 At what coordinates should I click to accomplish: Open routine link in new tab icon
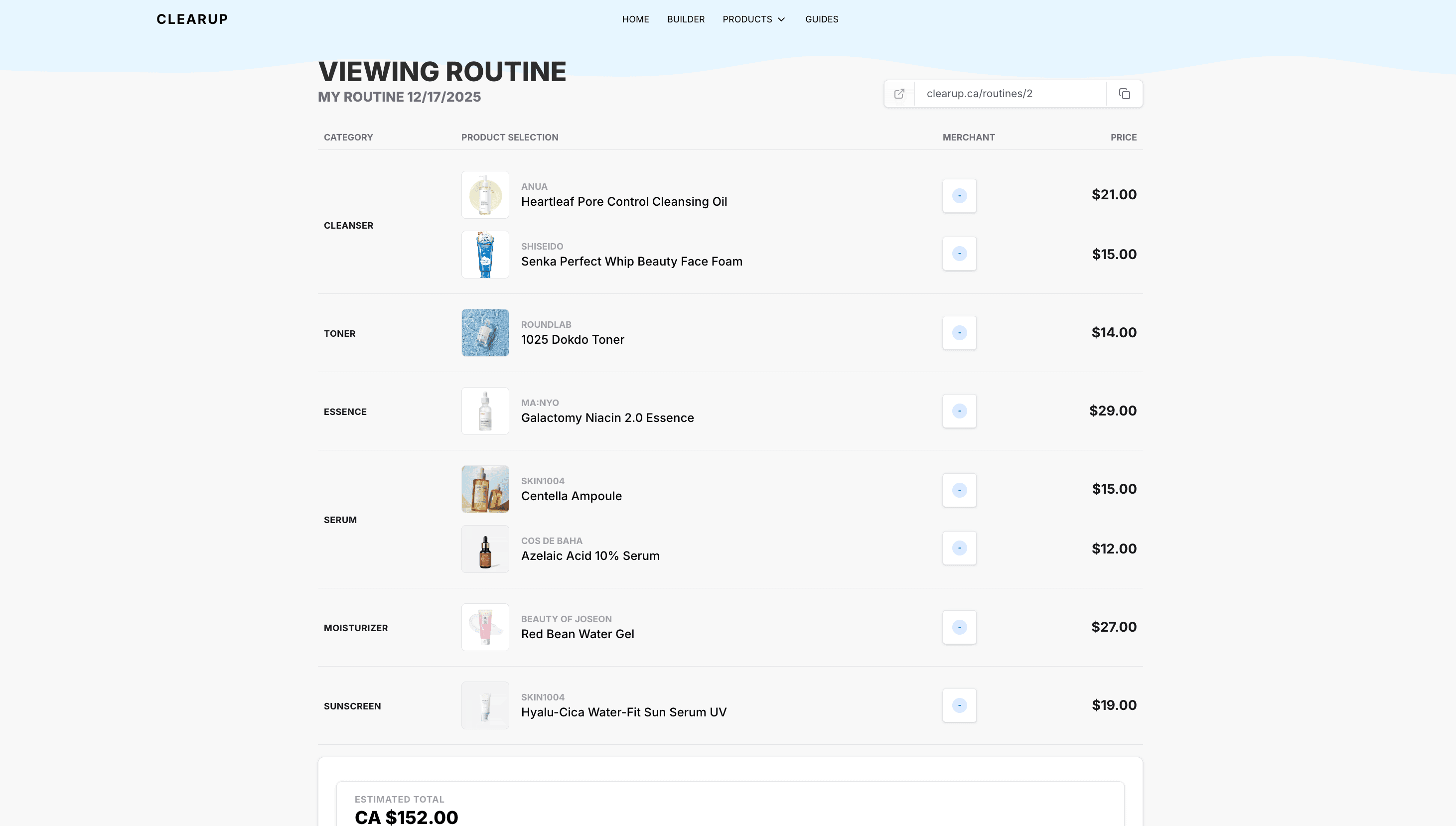[899, 94]
